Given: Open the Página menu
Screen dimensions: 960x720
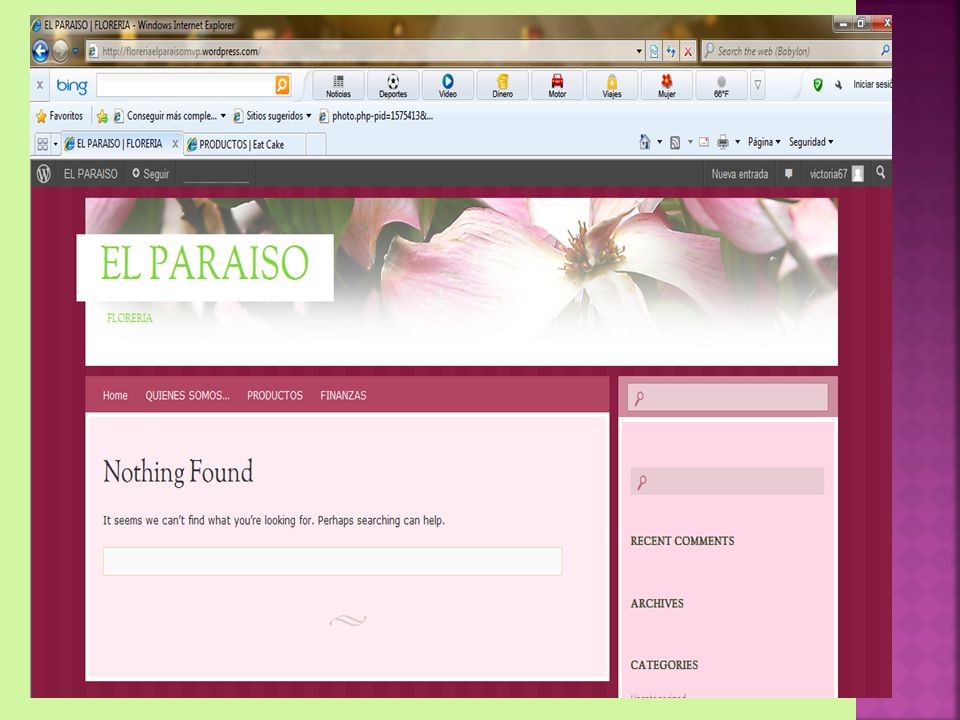Looking at the screenshot, I should tap(764, 142).
